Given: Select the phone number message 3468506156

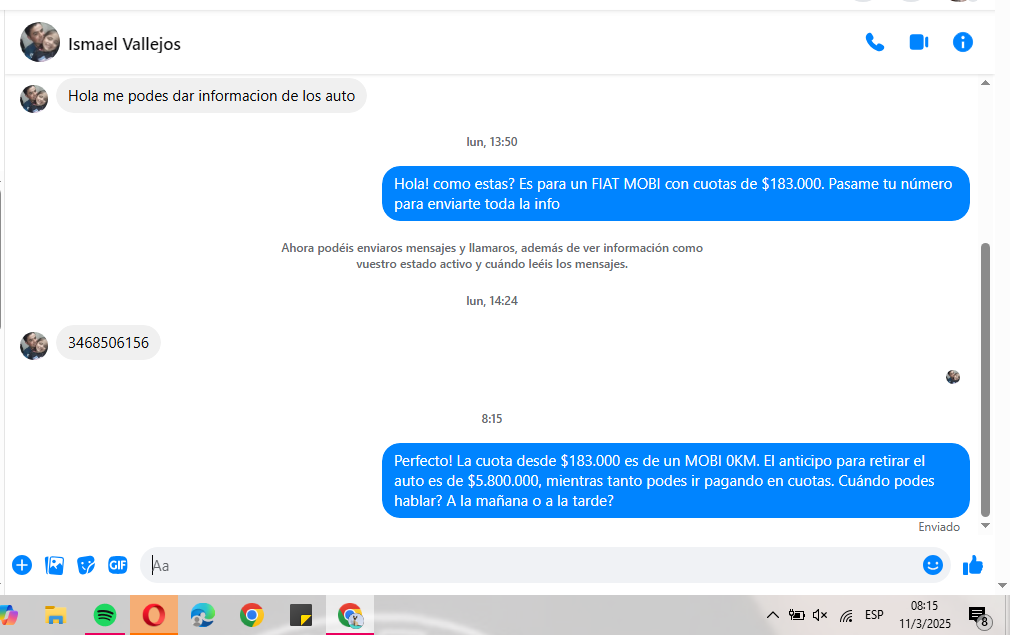Looking at the screenshot, I should click(x=108, y=343).
